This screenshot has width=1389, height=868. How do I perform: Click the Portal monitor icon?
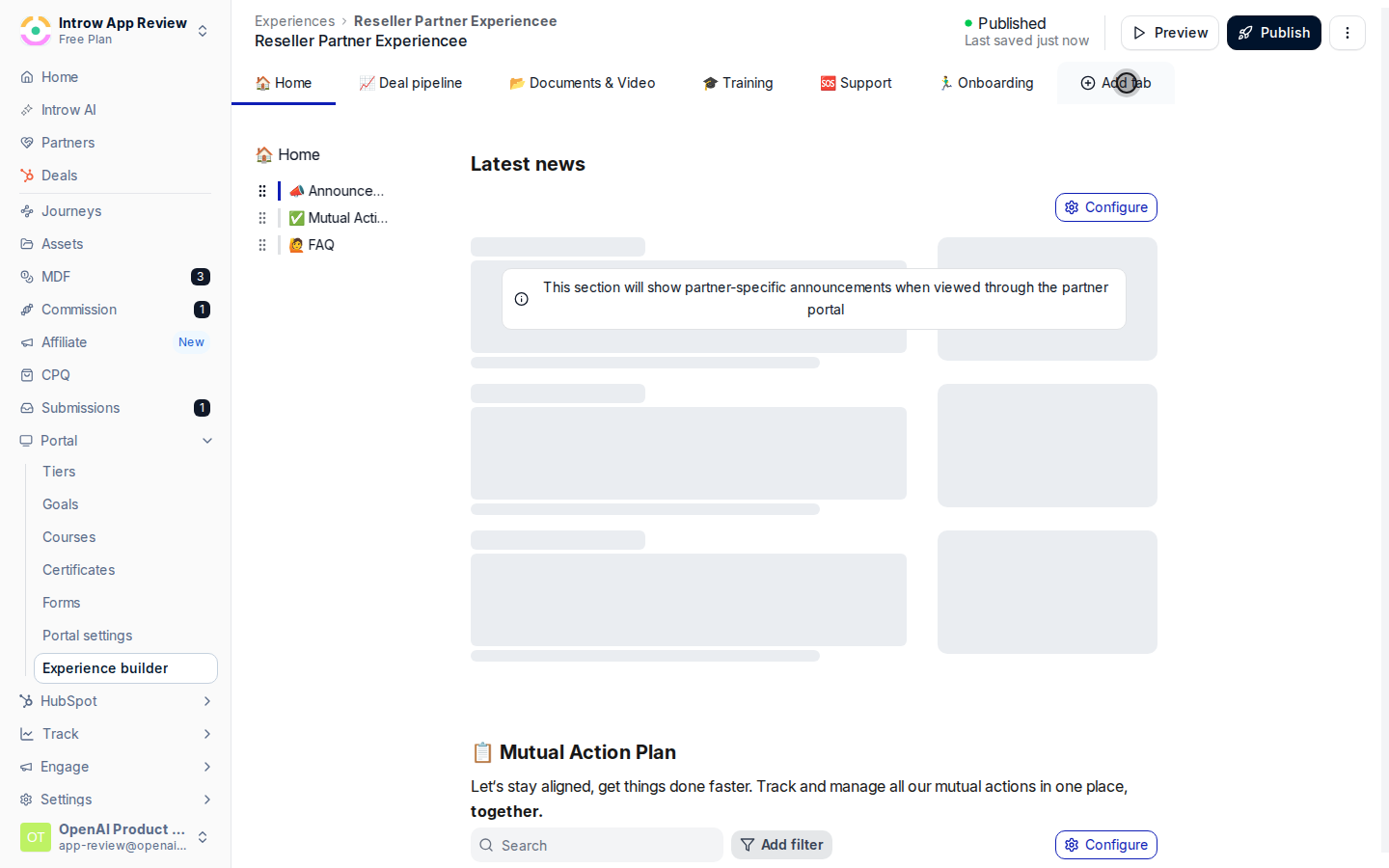point(26,441)
